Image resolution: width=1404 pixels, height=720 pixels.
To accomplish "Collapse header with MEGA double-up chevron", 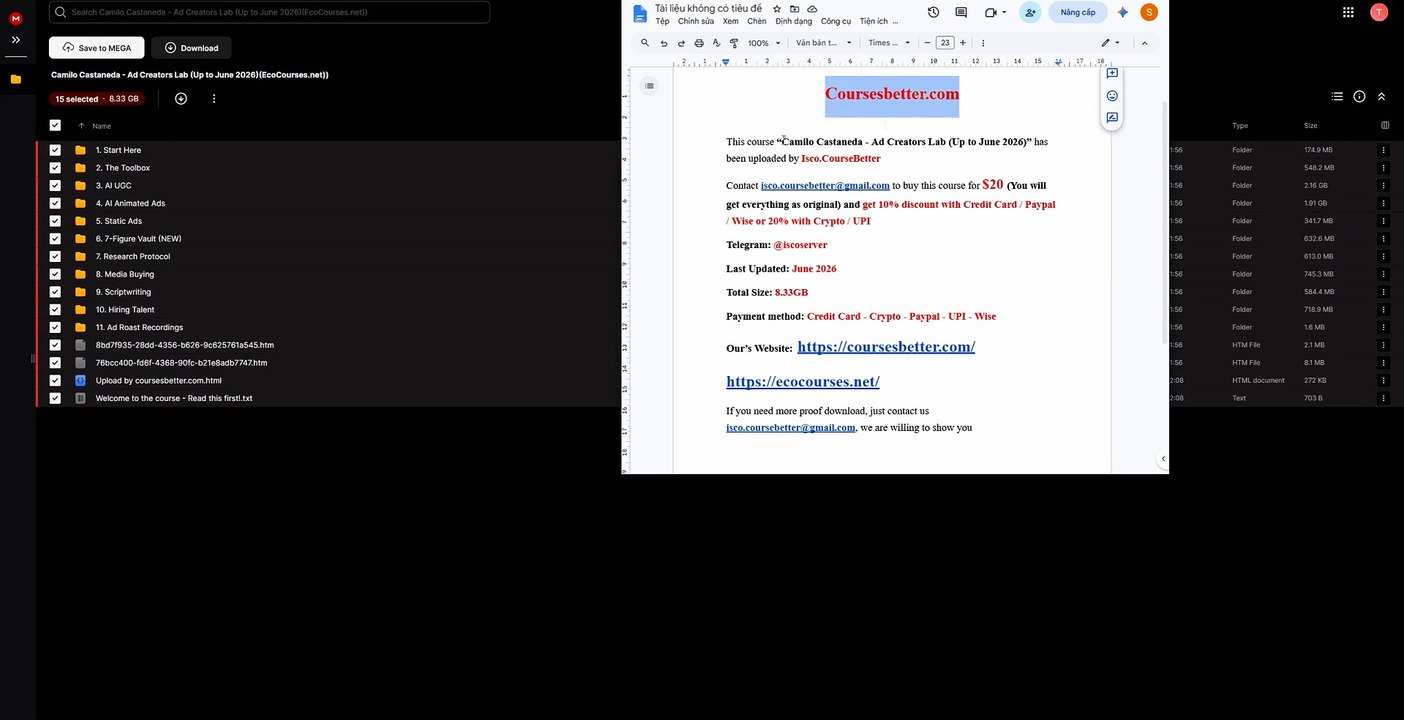I will click(1381, 97).
